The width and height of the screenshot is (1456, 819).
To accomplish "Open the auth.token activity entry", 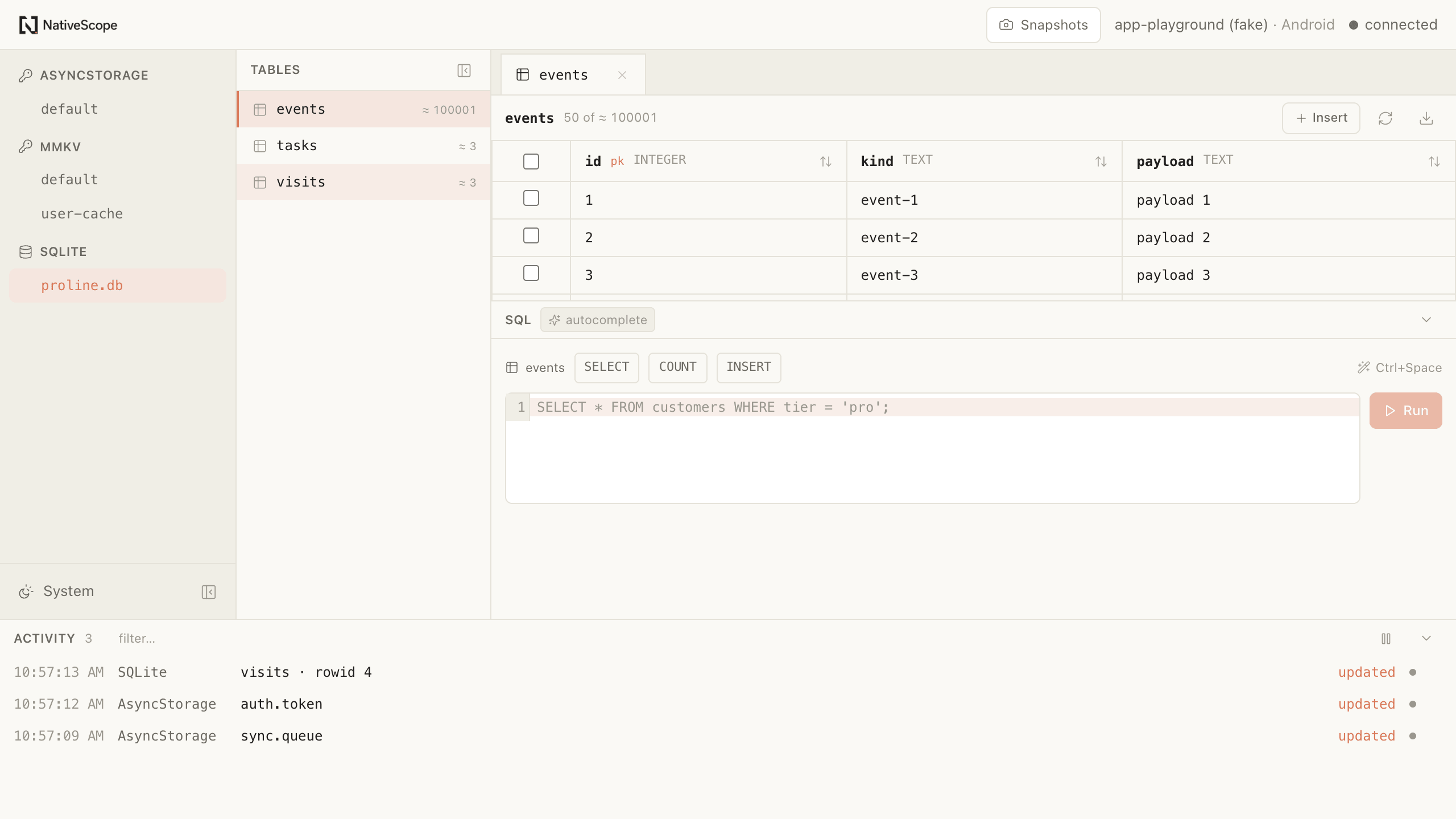I will (x=728, y=704).
